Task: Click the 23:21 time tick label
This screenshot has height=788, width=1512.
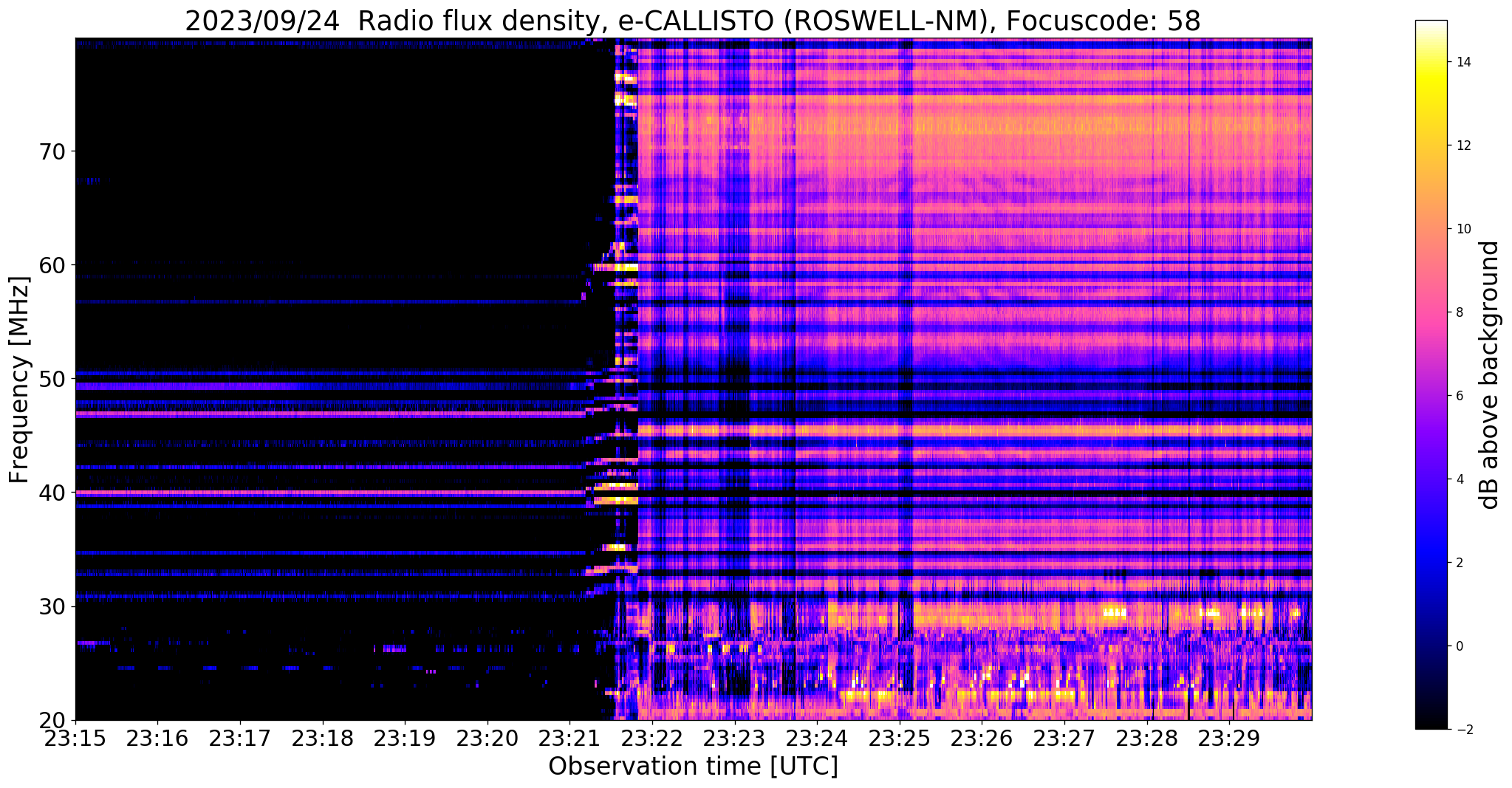Action: coord(570,739)
